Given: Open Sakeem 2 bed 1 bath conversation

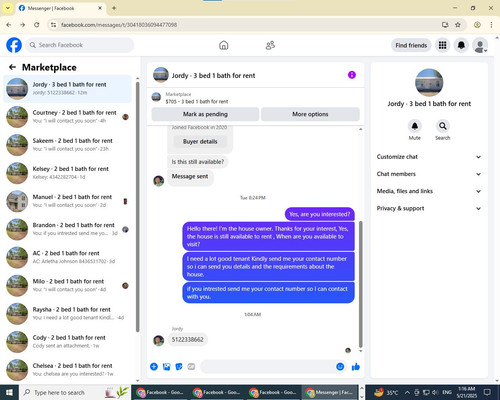Looking at the screenshot, I should tap(67, 145).
